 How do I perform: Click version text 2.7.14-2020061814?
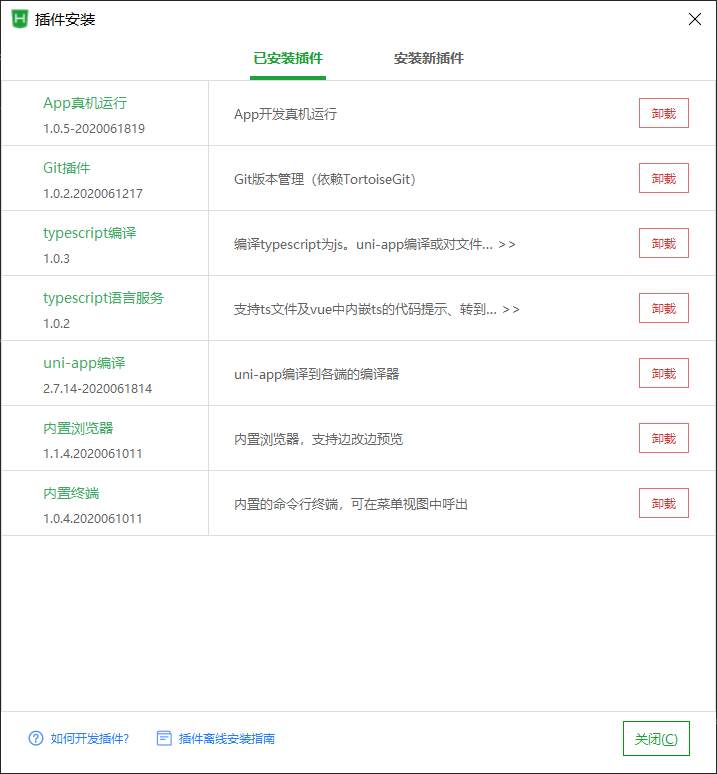point(97,389)
